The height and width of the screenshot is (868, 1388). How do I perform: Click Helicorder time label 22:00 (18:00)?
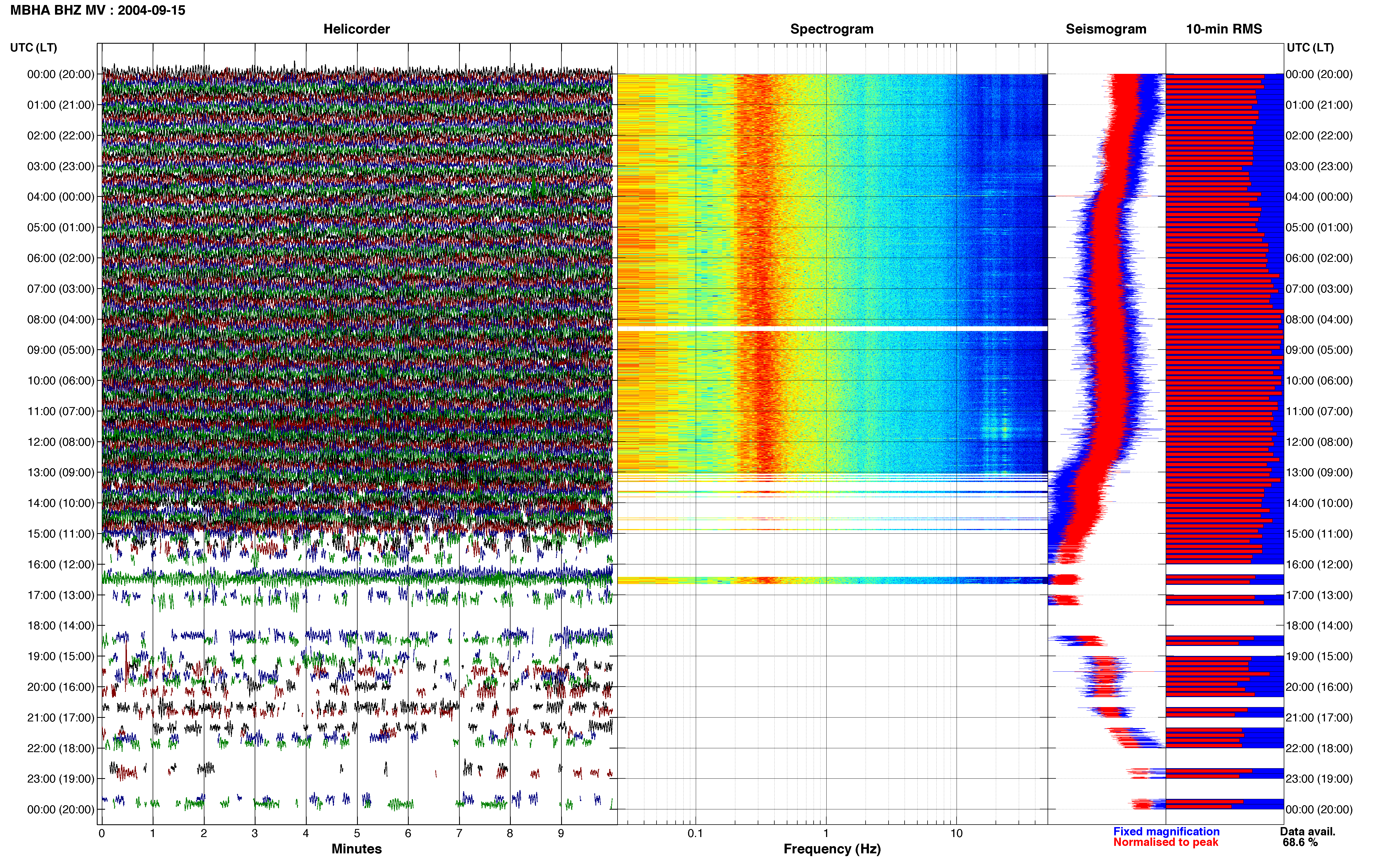point(61,748)
